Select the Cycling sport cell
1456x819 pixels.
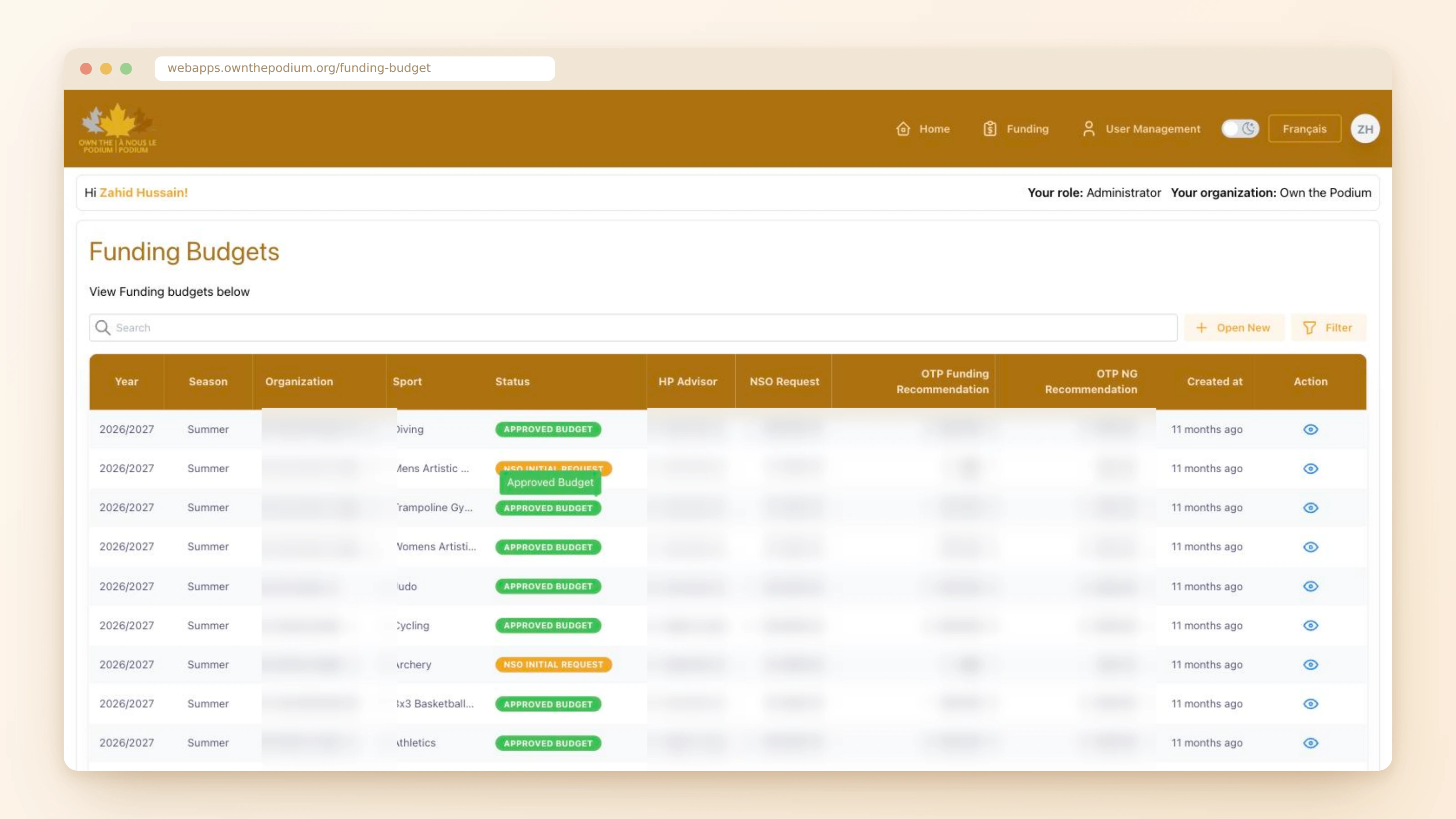click(413, 626)
